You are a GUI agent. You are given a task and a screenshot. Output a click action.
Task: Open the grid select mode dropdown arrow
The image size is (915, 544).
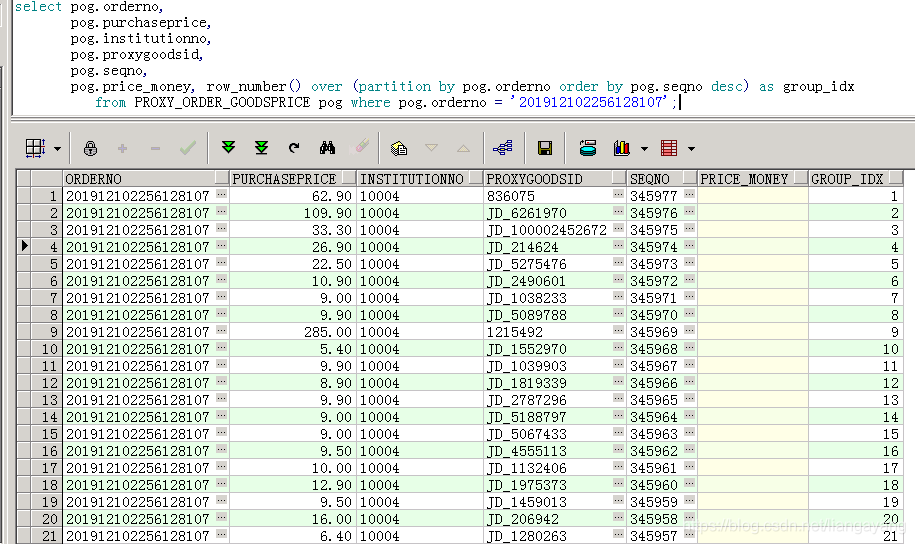click(x=57, y=149)
